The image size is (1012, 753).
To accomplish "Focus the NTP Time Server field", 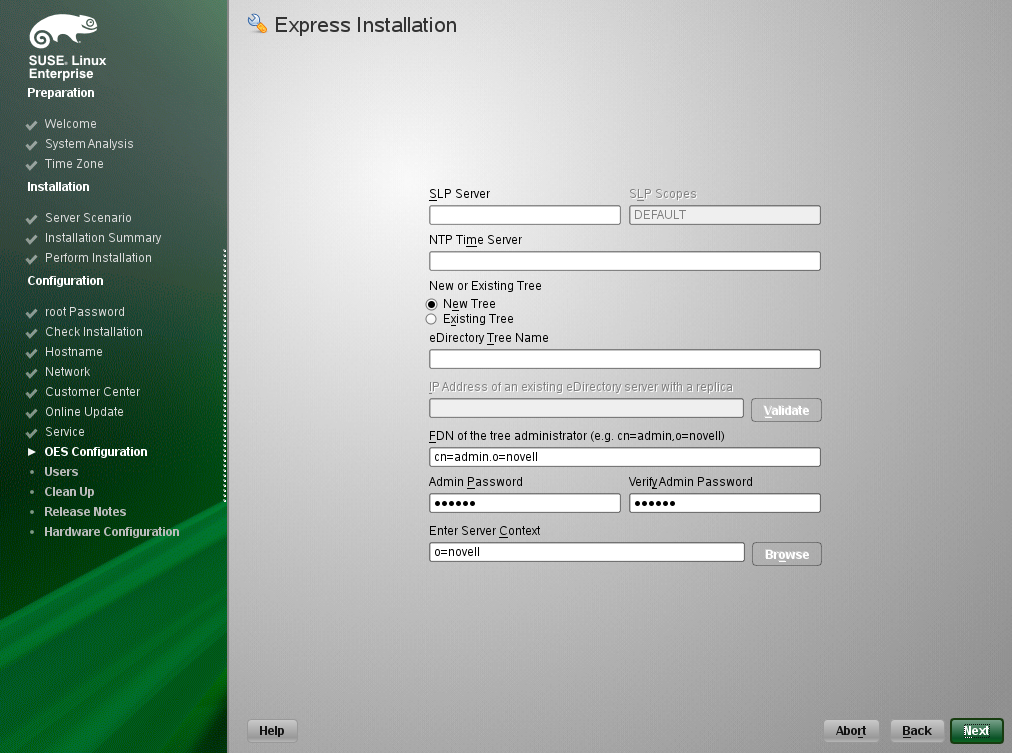I will (x=624, y=261).
